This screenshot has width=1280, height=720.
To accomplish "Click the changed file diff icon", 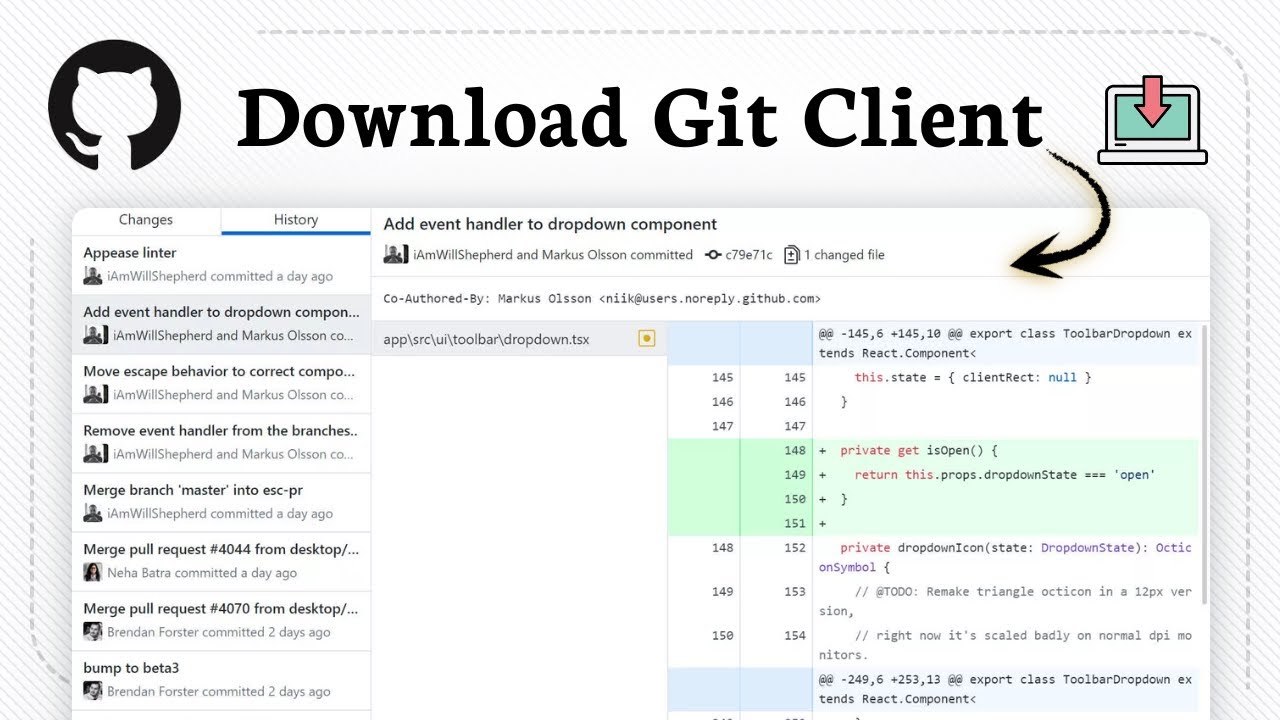I will [792, 255].
